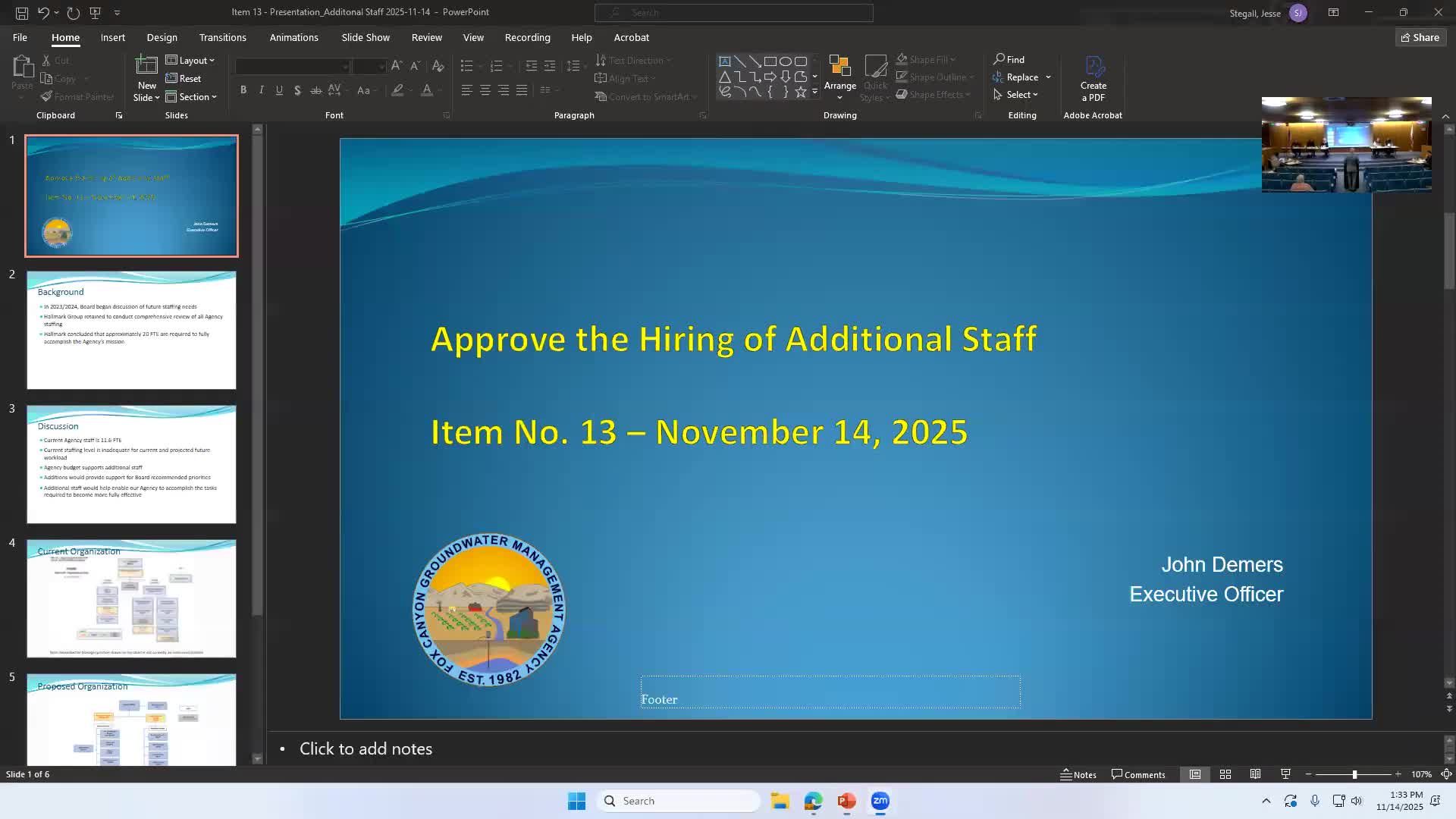The image size is (1456, 819).
Task: Open Slide Sorter view in status bar
Action: pyautogui.click(x=1225, y=774)
